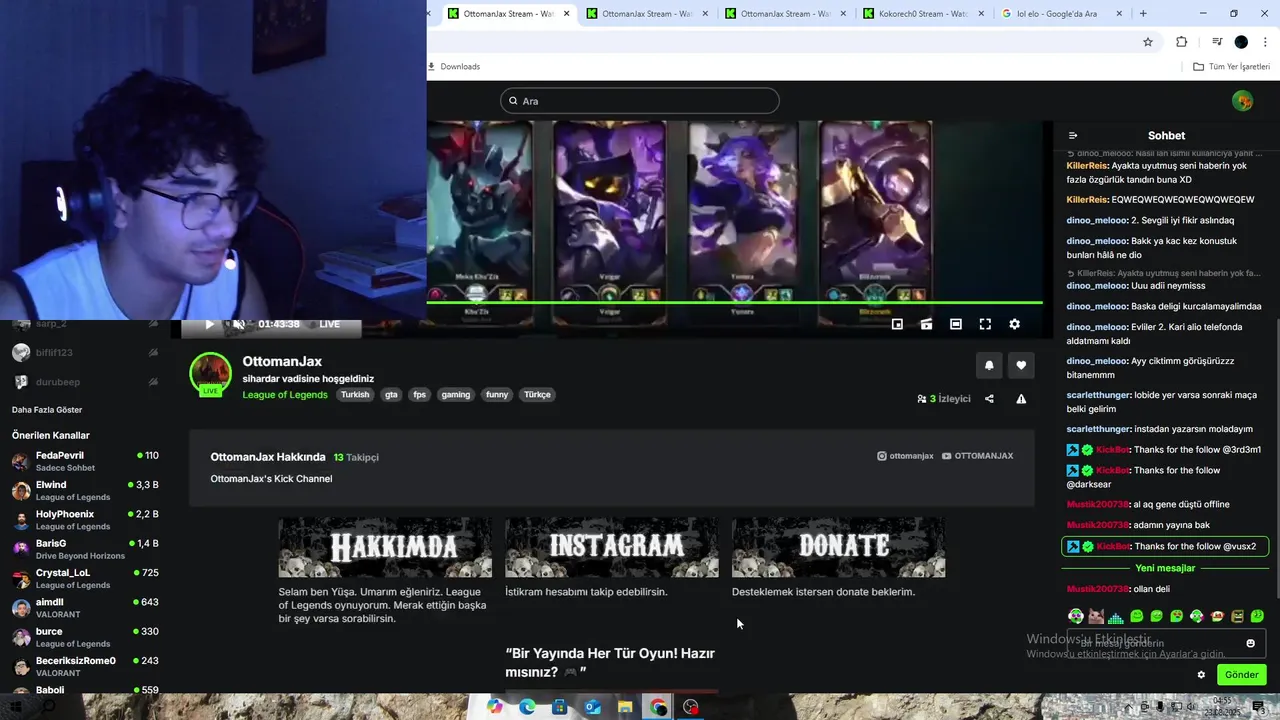
Task: Collapse the Sohbet chat panel
Action: tap(1073, 136)
